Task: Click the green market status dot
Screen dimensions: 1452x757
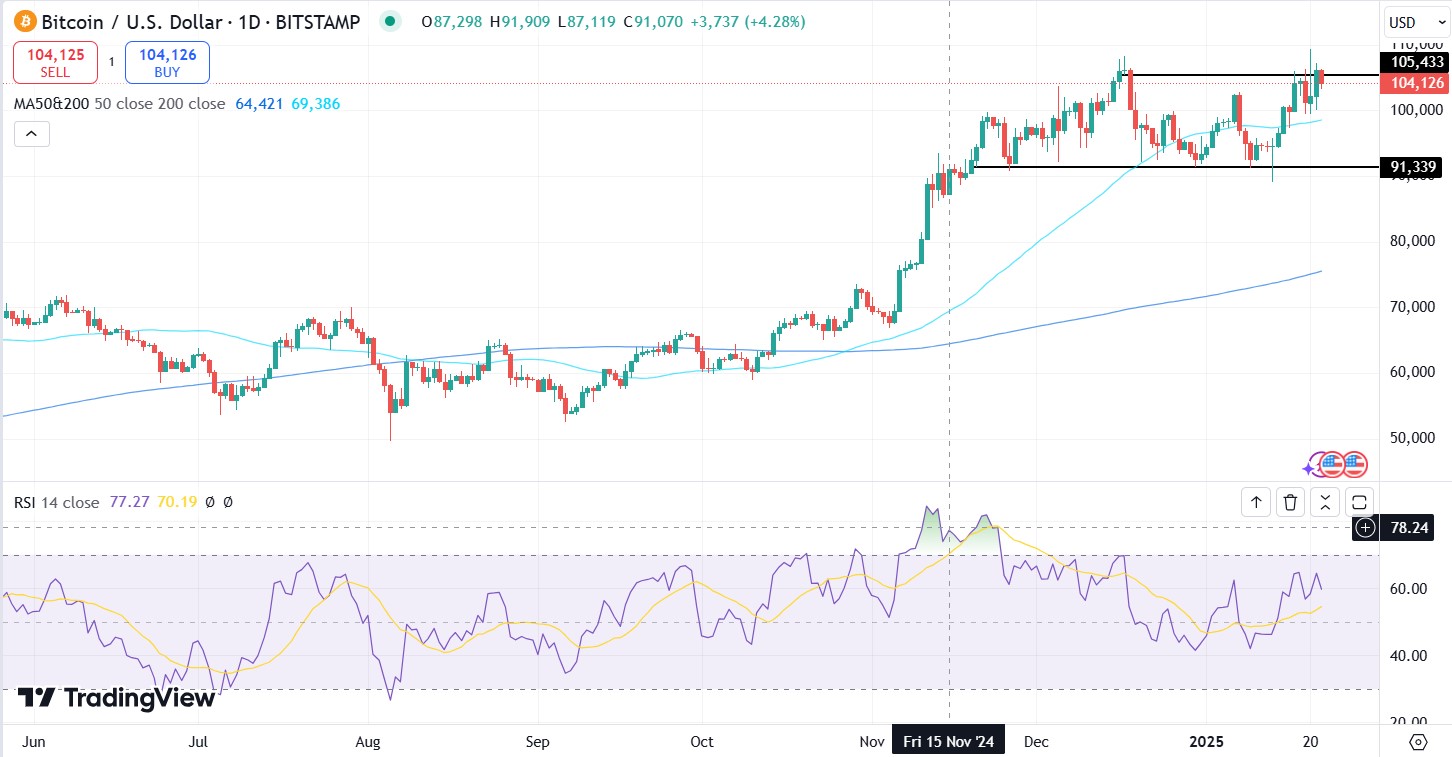Action: (x=392, y=21)
